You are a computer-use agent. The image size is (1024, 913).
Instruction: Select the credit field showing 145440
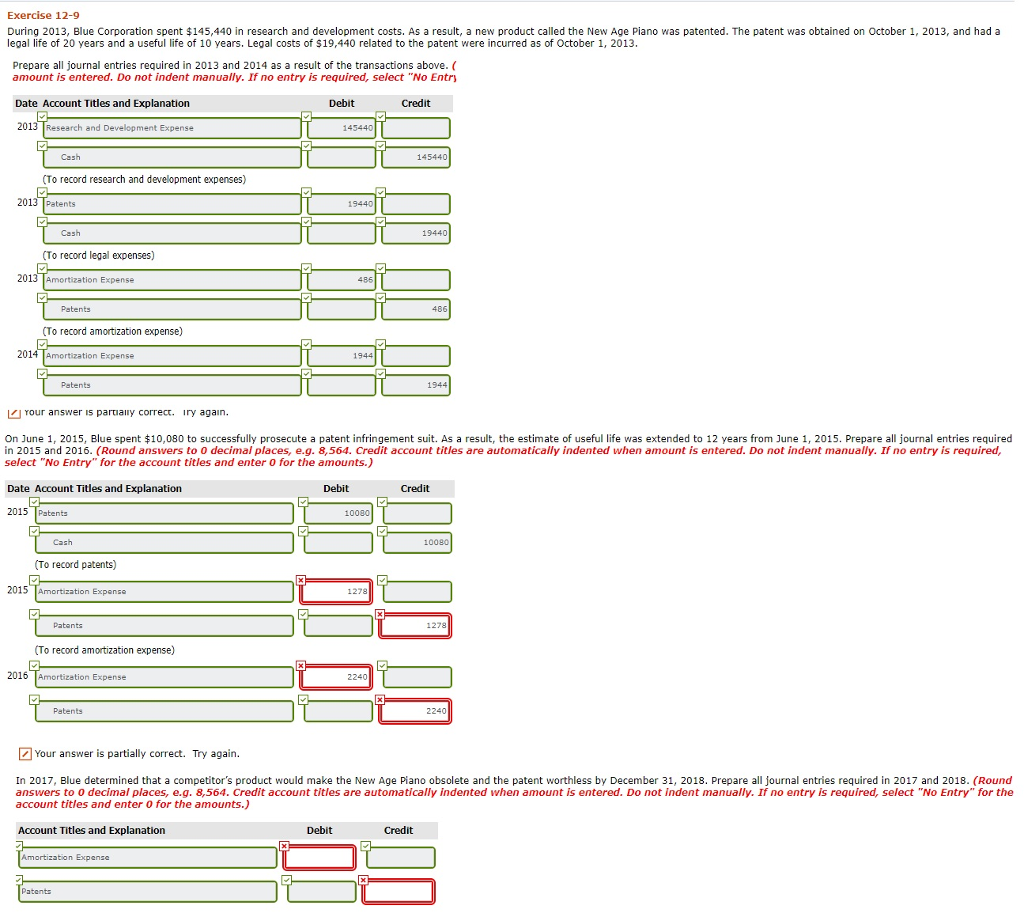point(416,157)
